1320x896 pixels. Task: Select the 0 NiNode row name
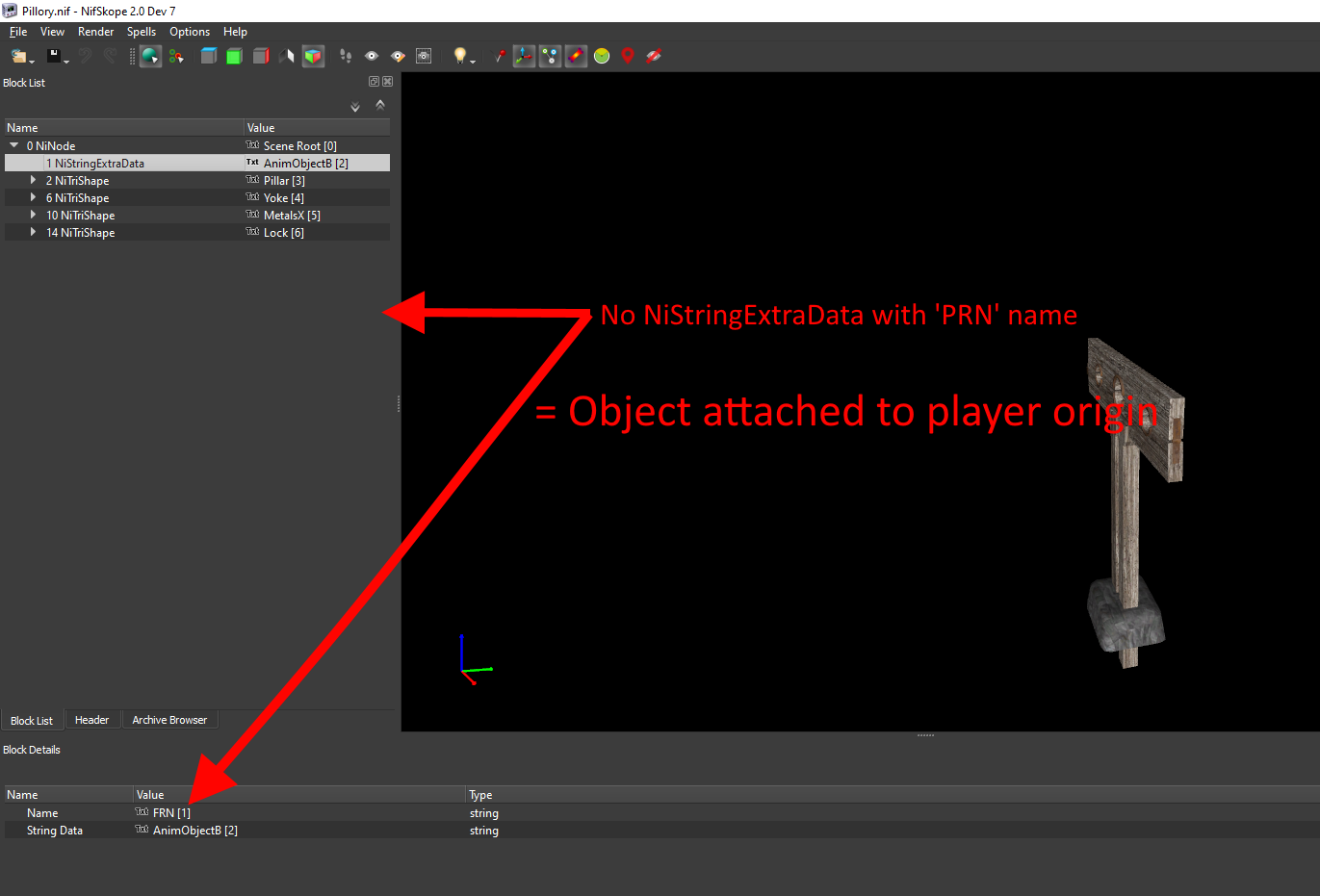click(51, 146)
